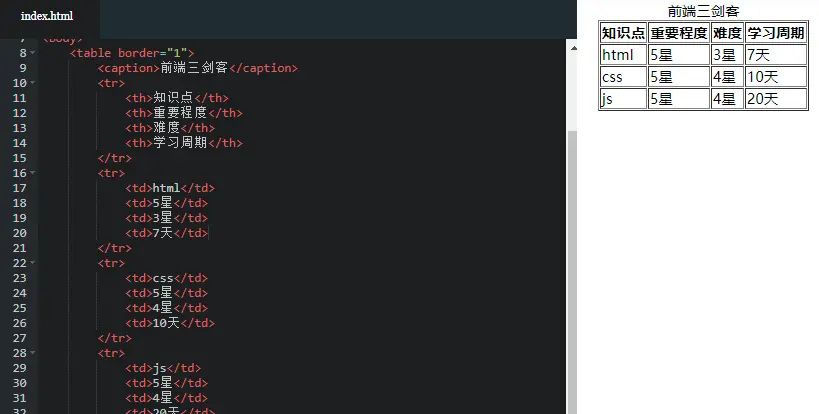This screenshot has height=414, width=819.
Task: Click the 3星 cell in preview table
Action: [727, 54]
